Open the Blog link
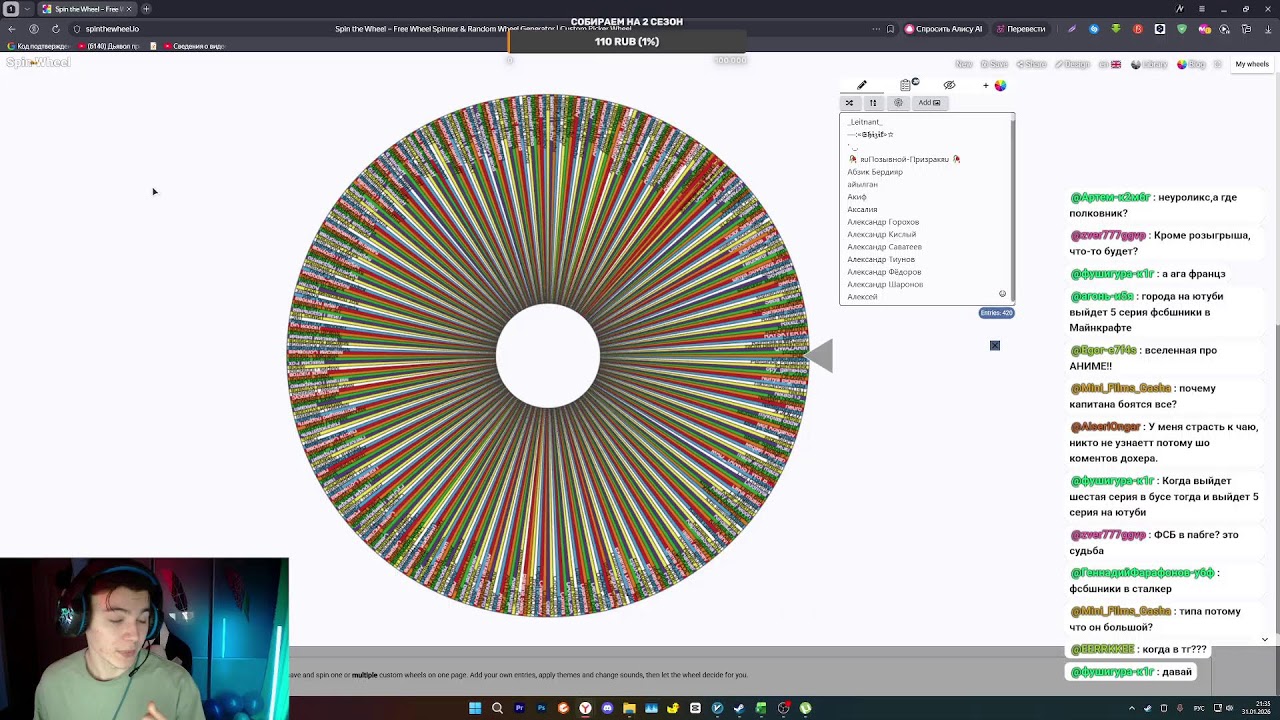Viewport: 1280px width, 720px height. (x=1191, y=64)
